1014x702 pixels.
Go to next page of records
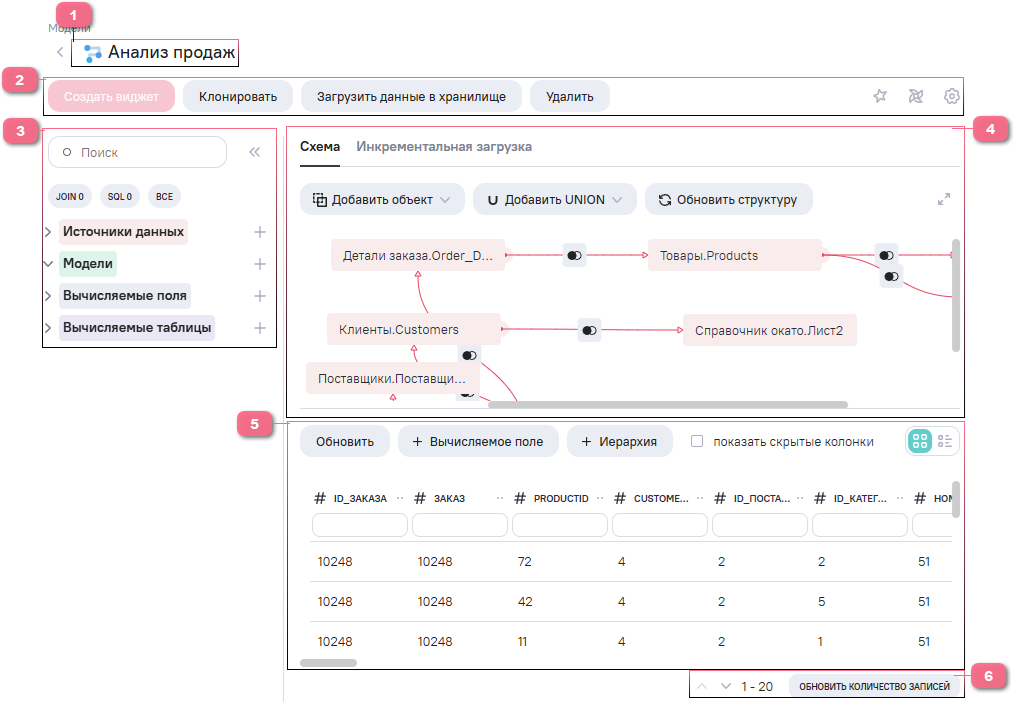tap(726, 686)
